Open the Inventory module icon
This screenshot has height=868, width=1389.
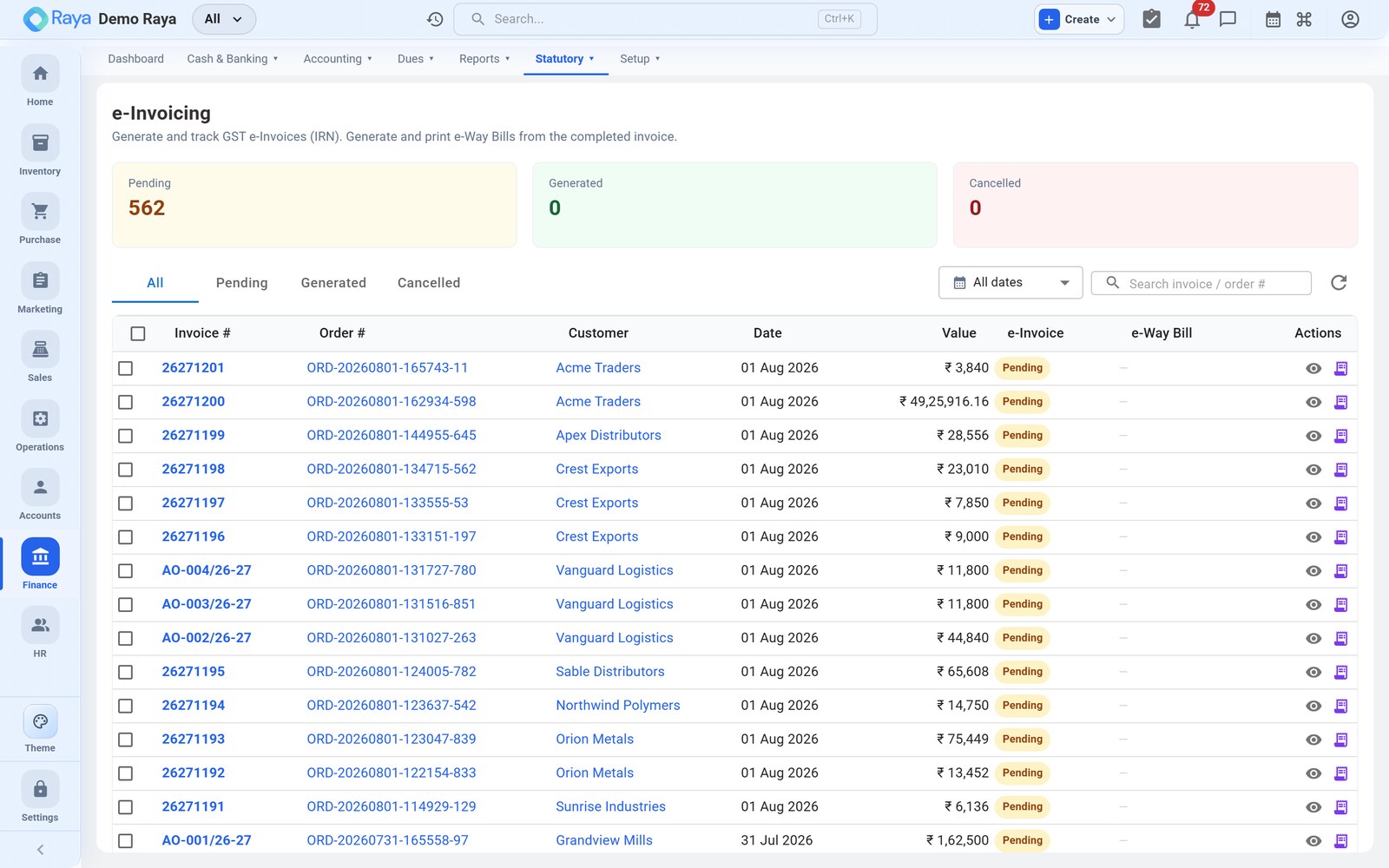pos(40,143)
